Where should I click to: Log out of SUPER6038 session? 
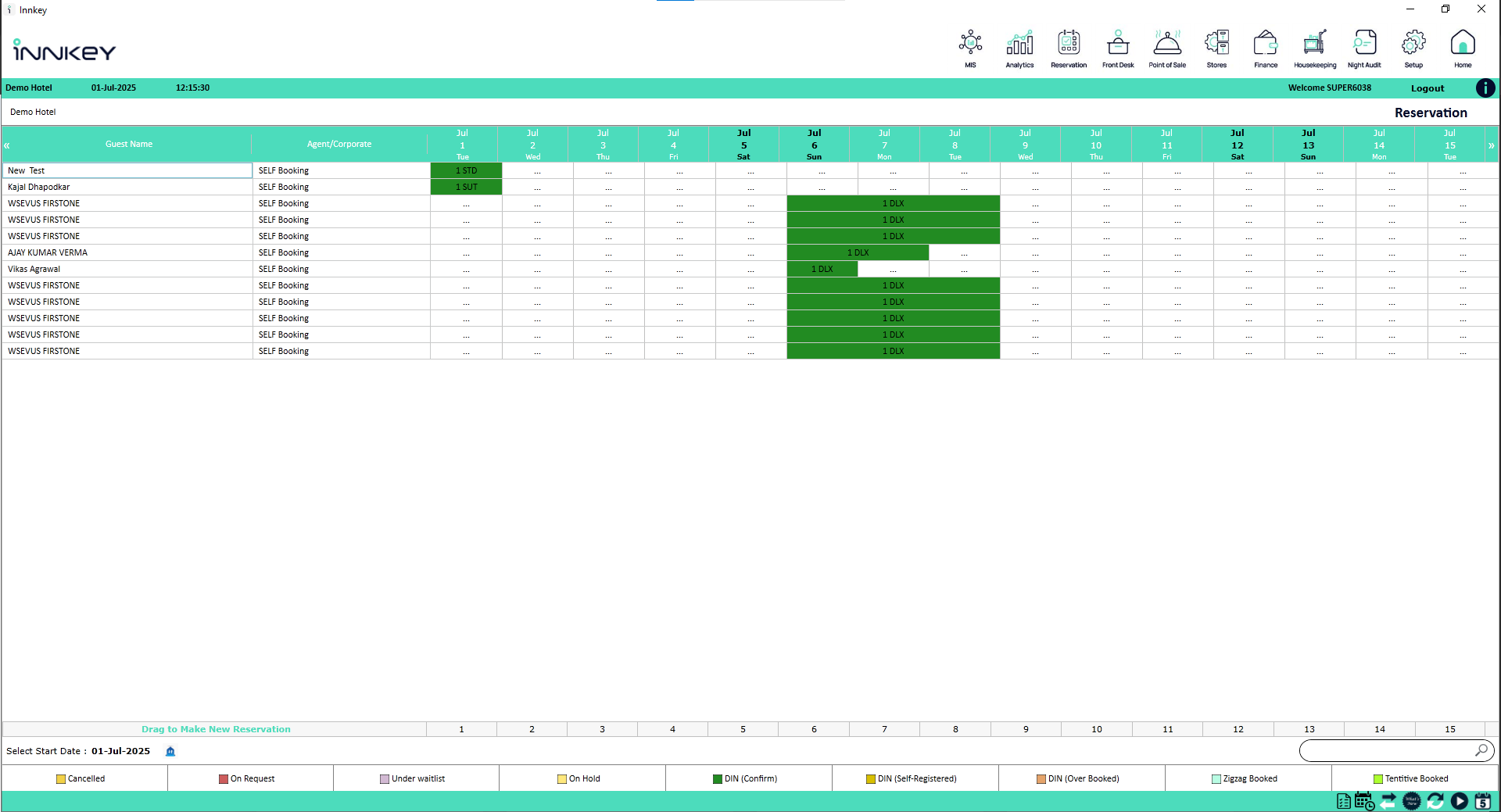click(1428, 88)
